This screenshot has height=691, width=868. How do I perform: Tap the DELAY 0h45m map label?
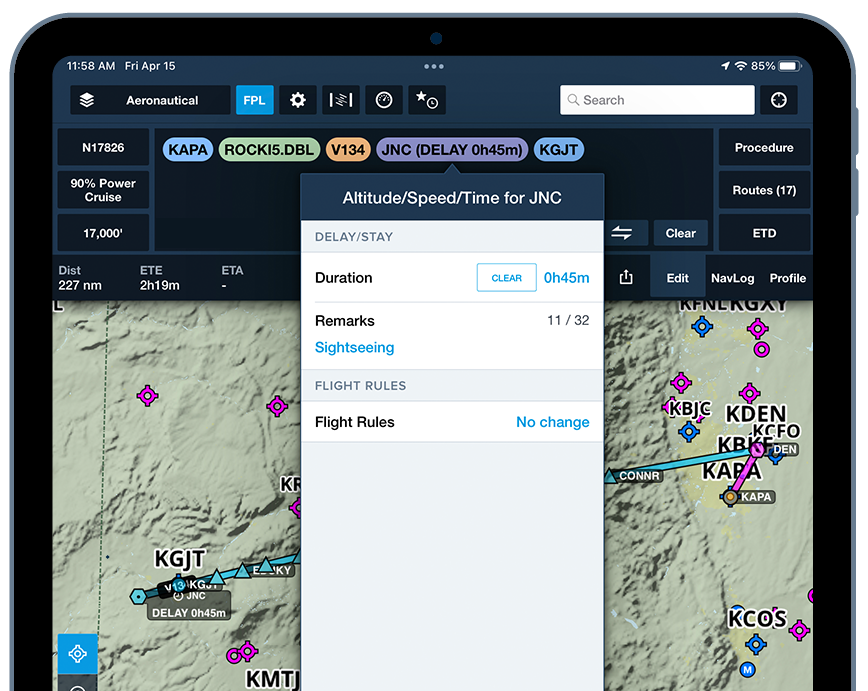pyautogui.click(x=189, y=613)
